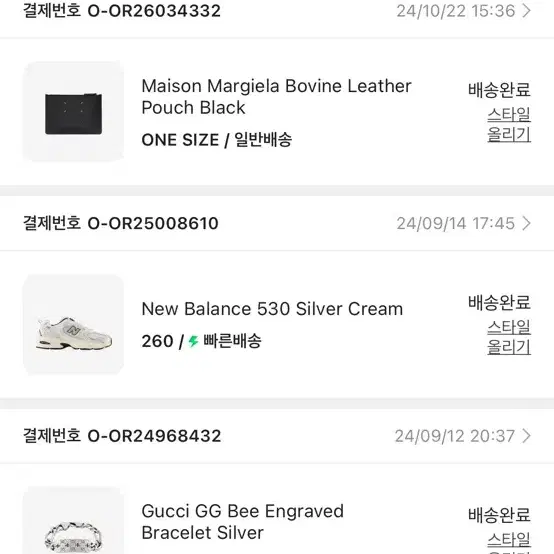Screen dimensions: 554x554
Task: Click 스타일 올리기 link for New Balance 530
Action: 509,337
